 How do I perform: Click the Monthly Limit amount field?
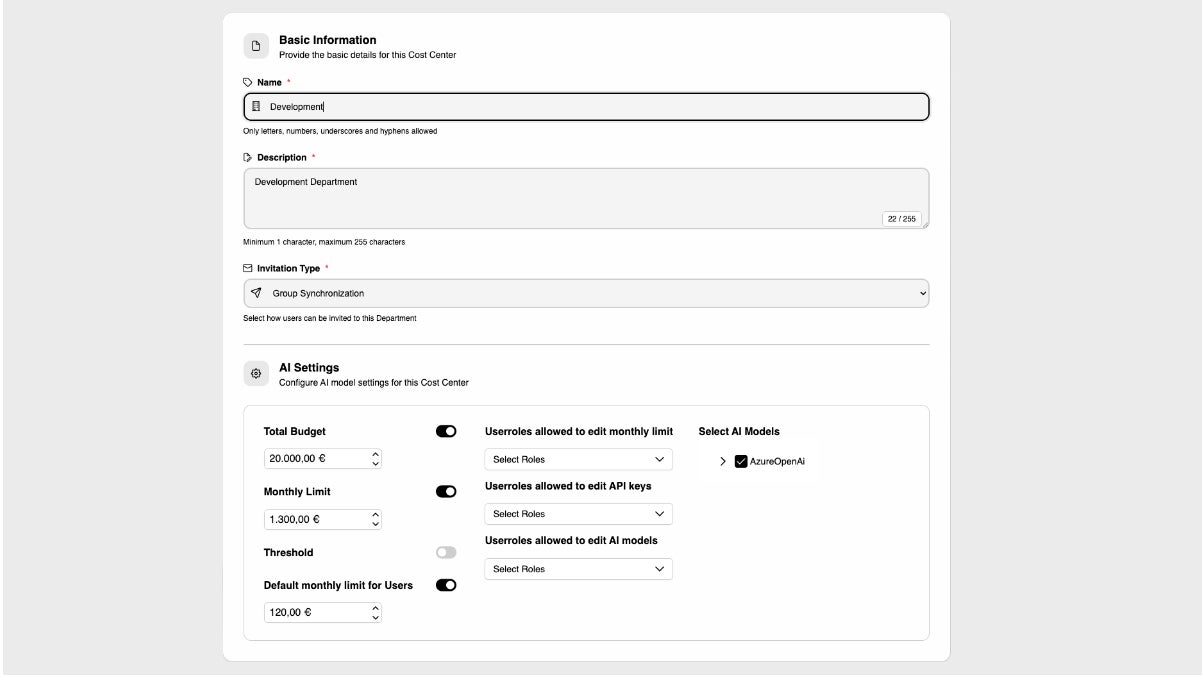pos(315,519)
